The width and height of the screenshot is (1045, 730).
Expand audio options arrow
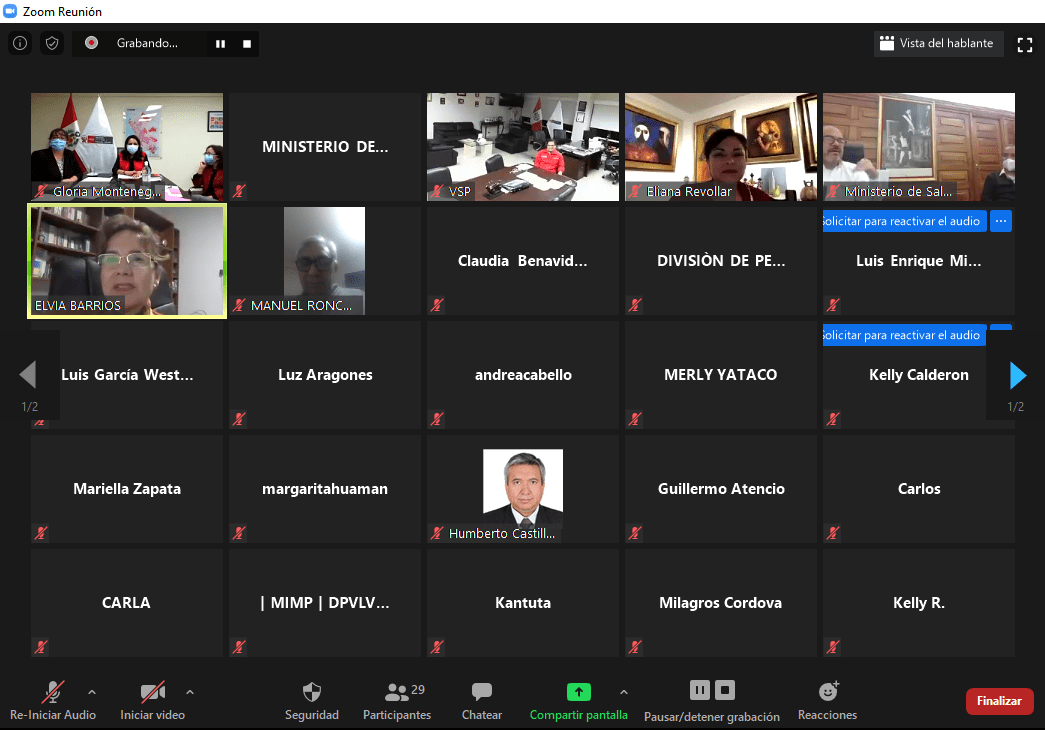tap(92, 691)
